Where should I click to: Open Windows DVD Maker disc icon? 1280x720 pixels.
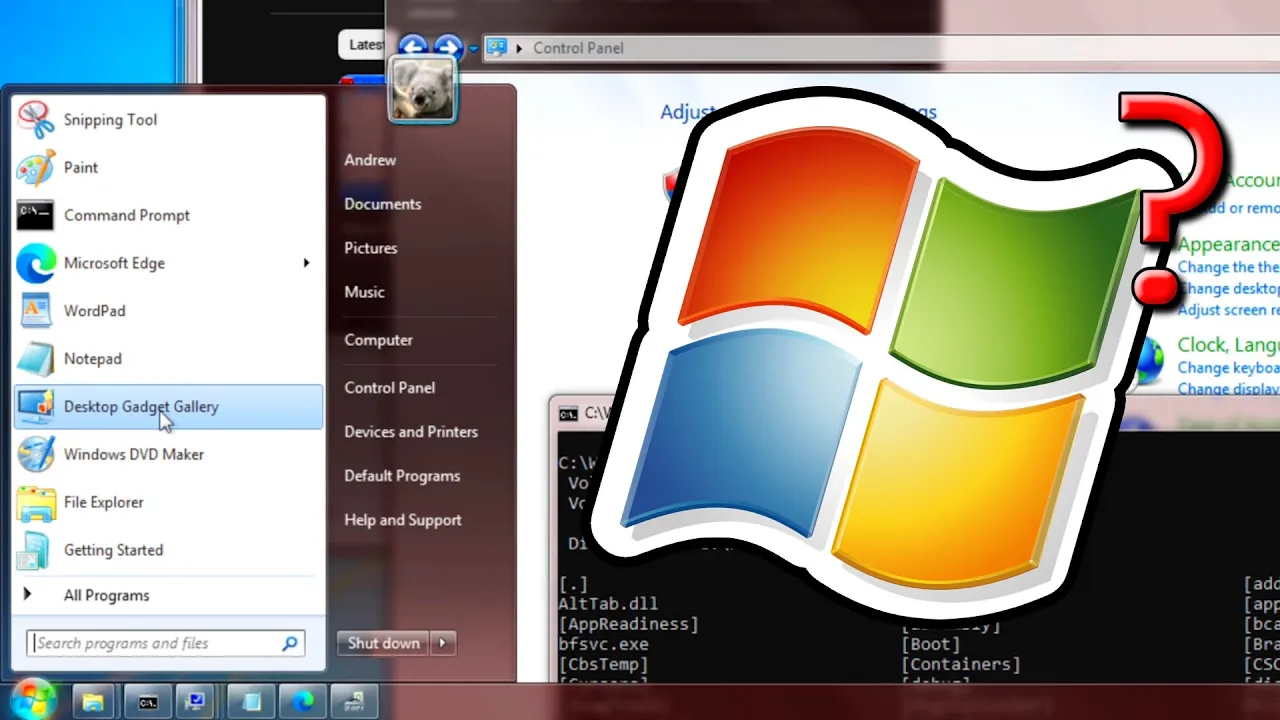36,454
